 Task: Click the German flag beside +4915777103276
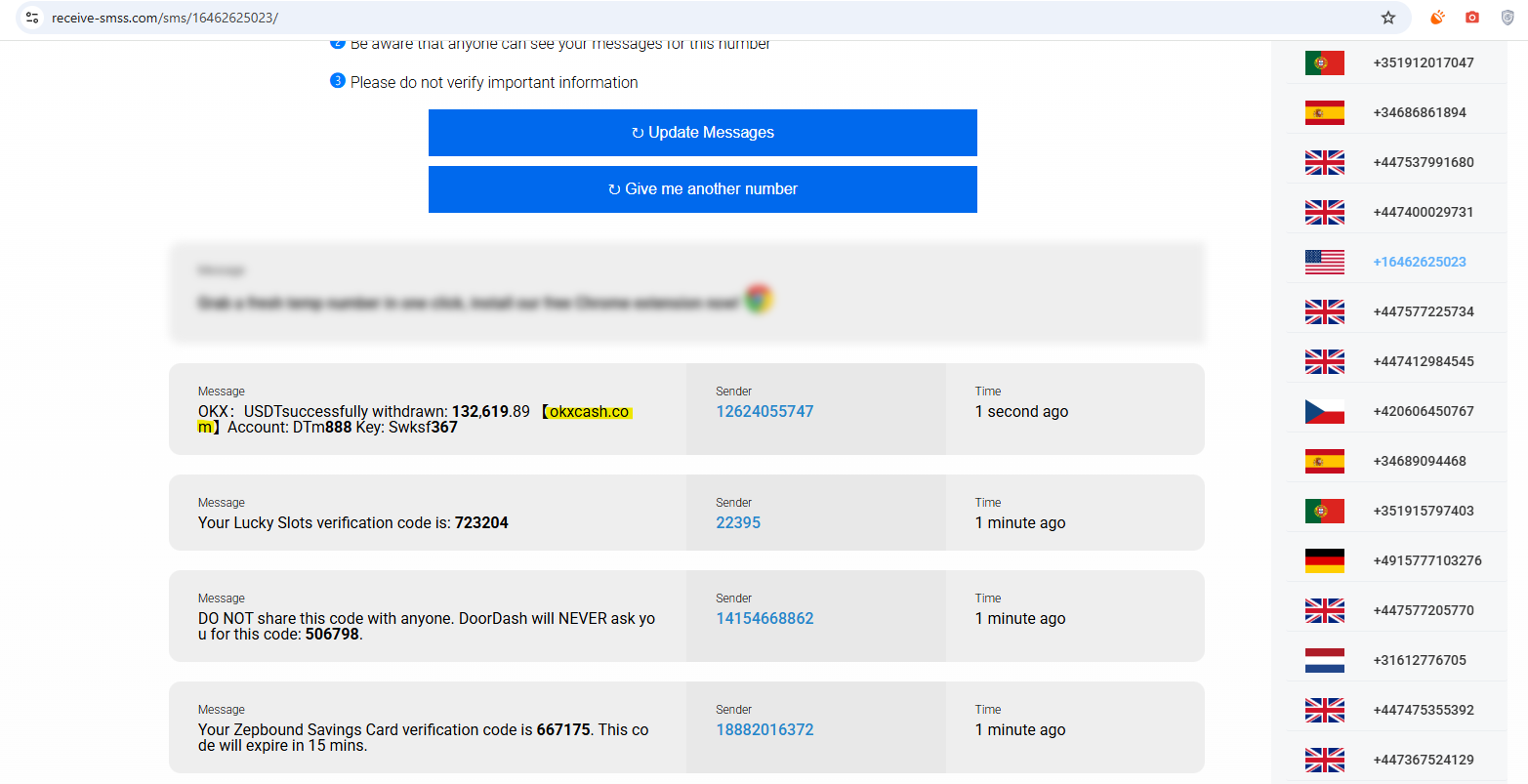pyautogui.click(x=1325, y=560)
